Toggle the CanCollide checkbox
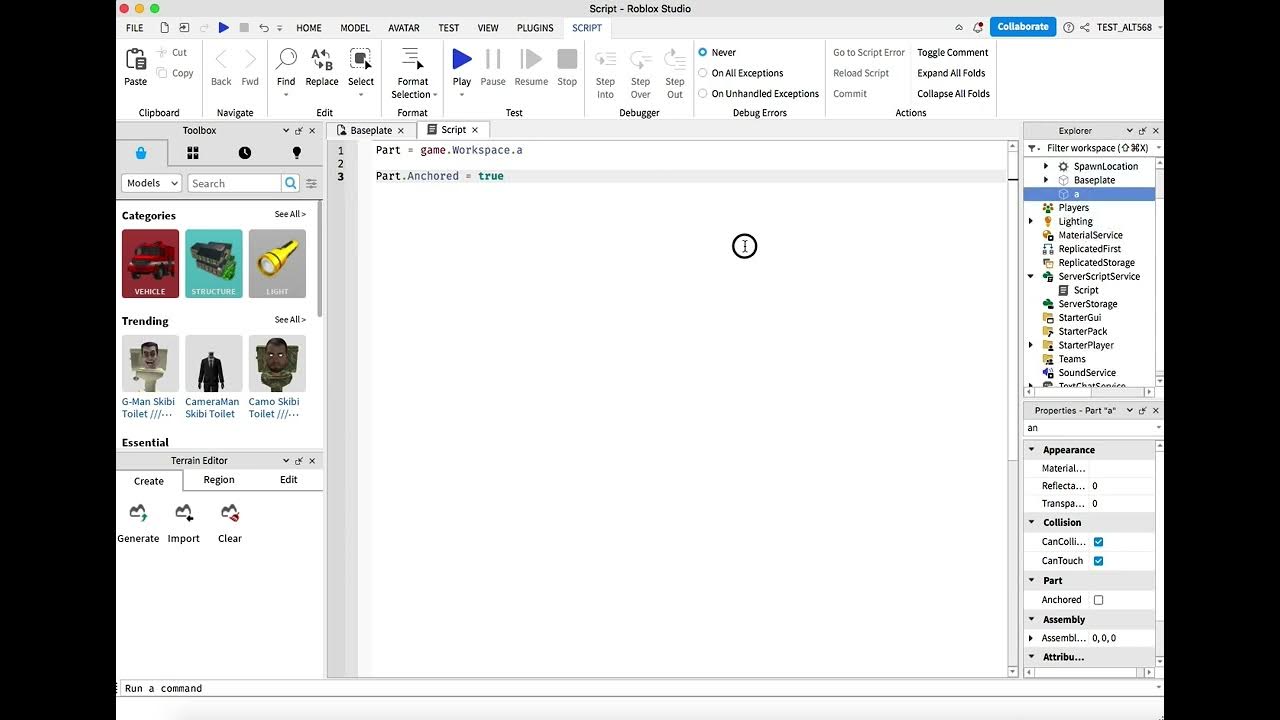This screenshot has height=720, width=1280. pyautogui.click(x=1098, y=541)
